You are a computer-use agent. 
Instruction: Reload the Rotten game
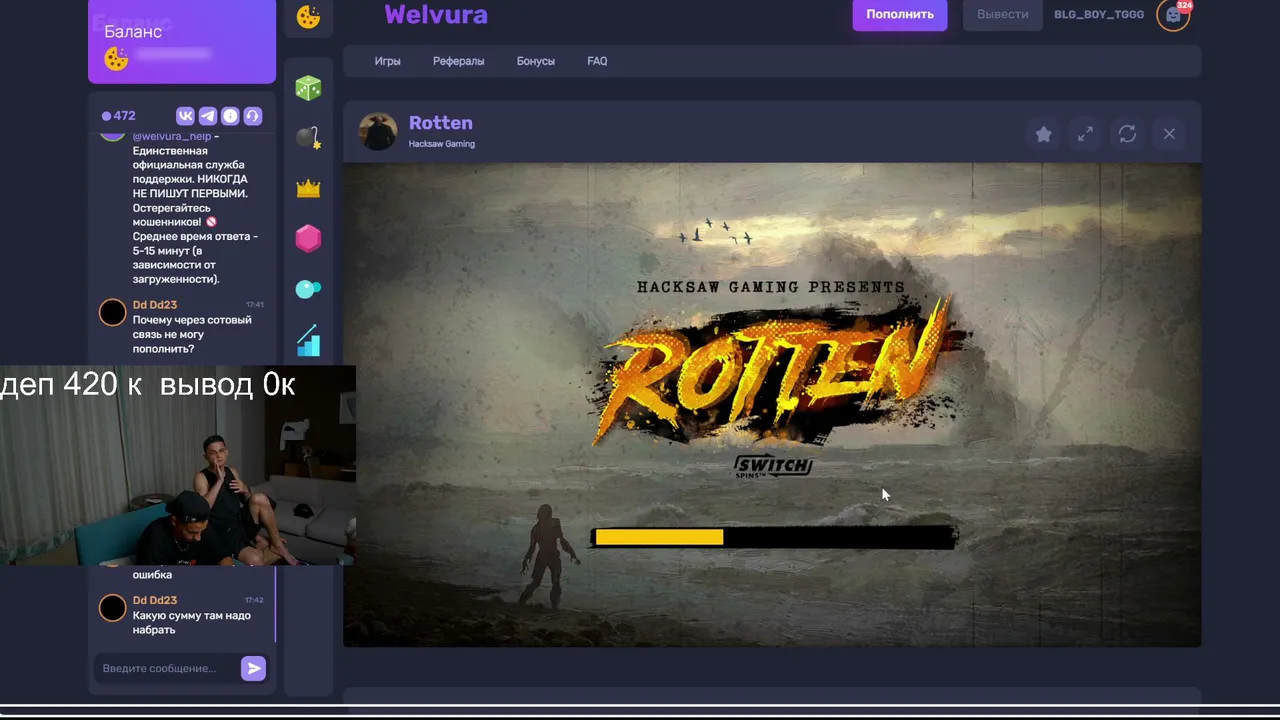(1127, 134)
